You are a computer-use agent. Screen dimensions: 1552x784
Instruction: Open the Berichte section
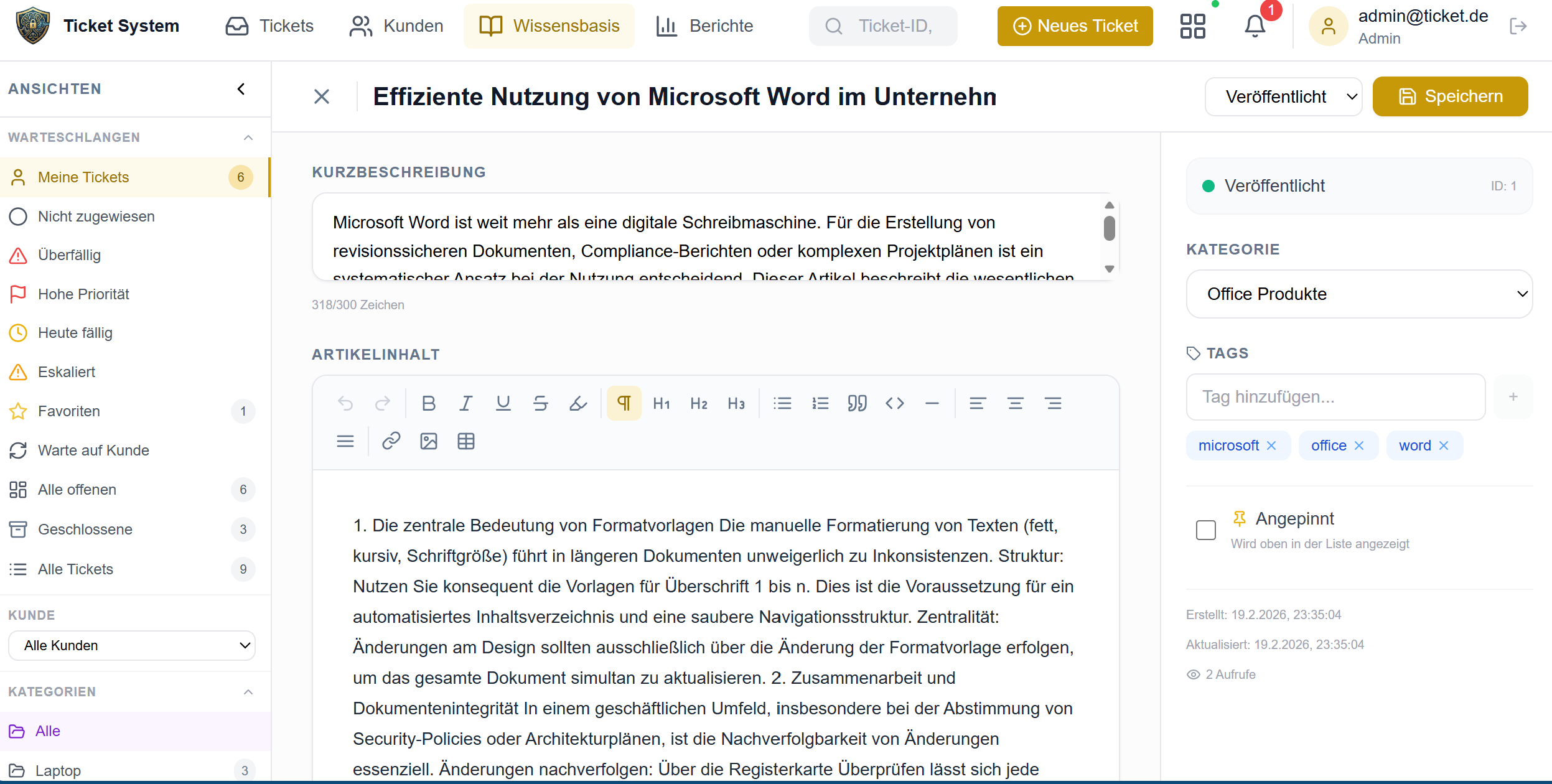(704, 26)
